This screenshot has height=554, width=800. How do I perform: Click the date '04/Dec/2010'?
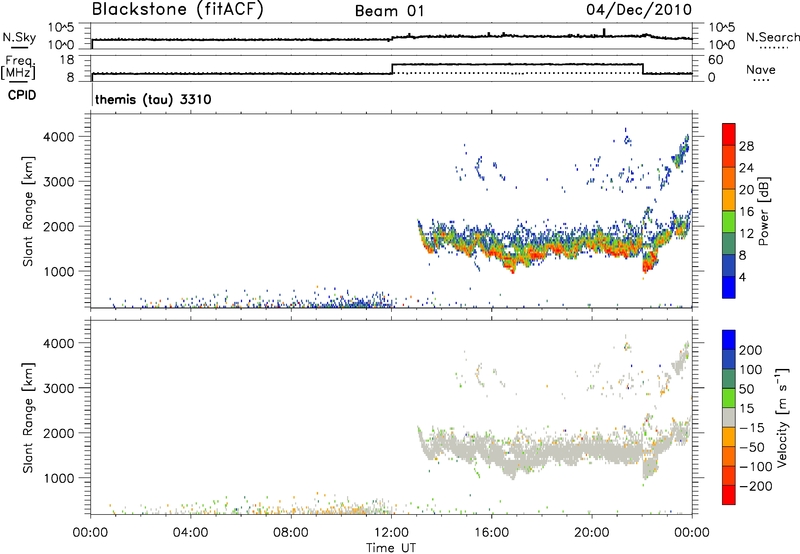(639, 10)
